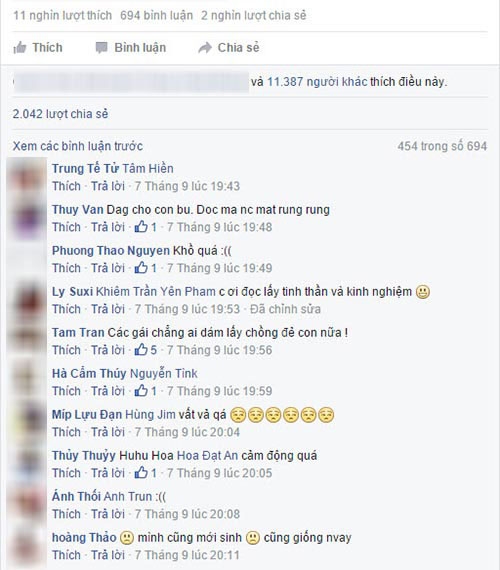Click timestamp 7 Tháng 9 lúc 20:04
The height and width of the screenshot is (570, 500).
point(187,432)
